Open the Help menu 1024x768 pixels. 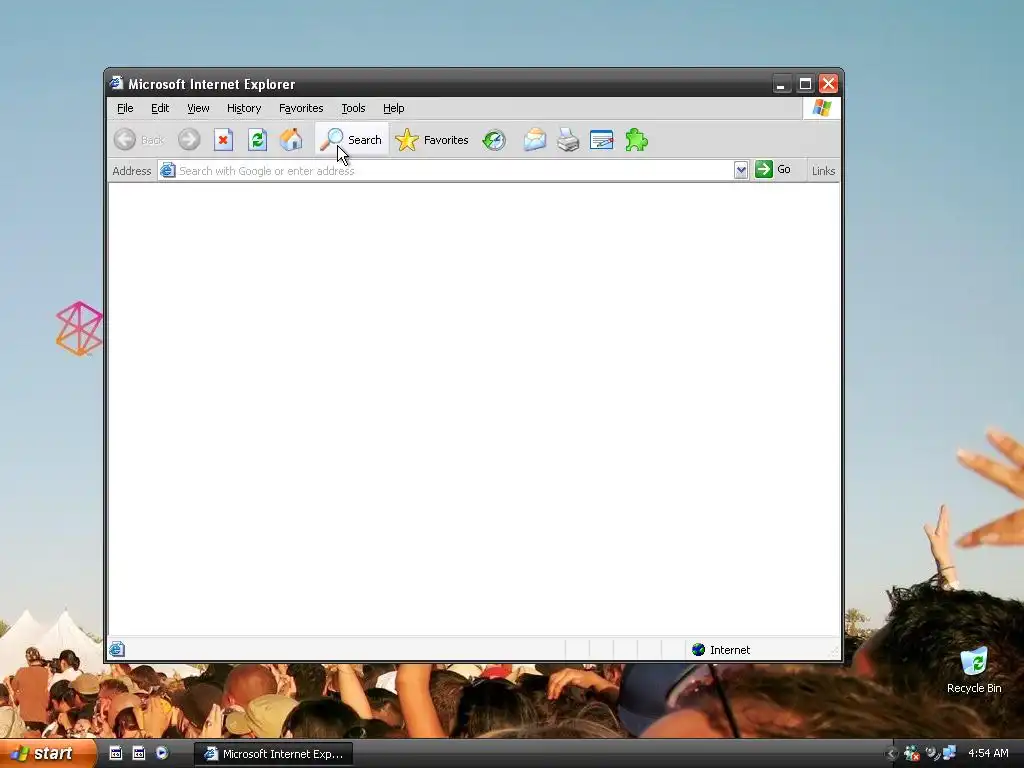pos(394,108)
